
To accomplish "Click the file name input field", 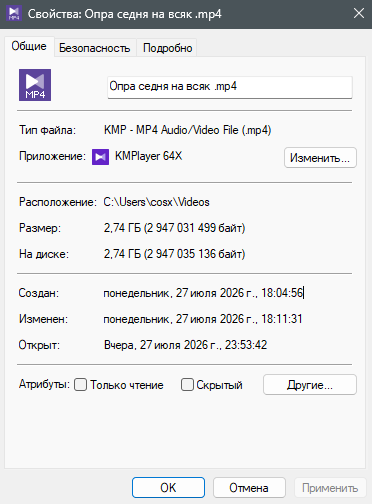I will pos(230,87).
